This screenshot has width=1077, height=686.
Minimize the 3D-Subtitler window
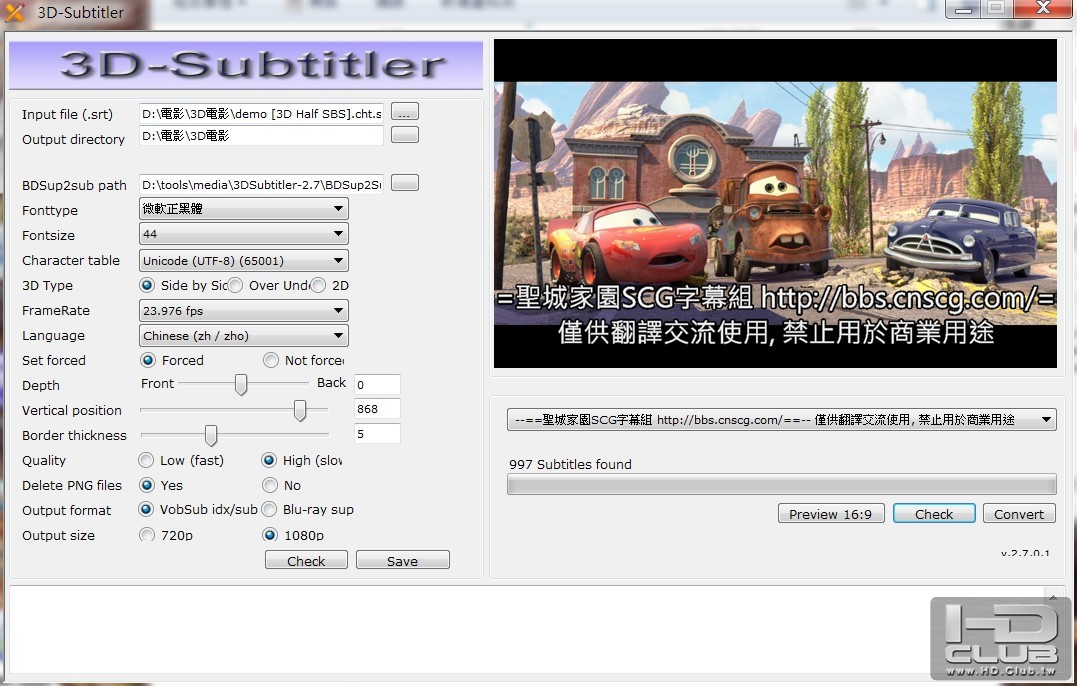963,9
